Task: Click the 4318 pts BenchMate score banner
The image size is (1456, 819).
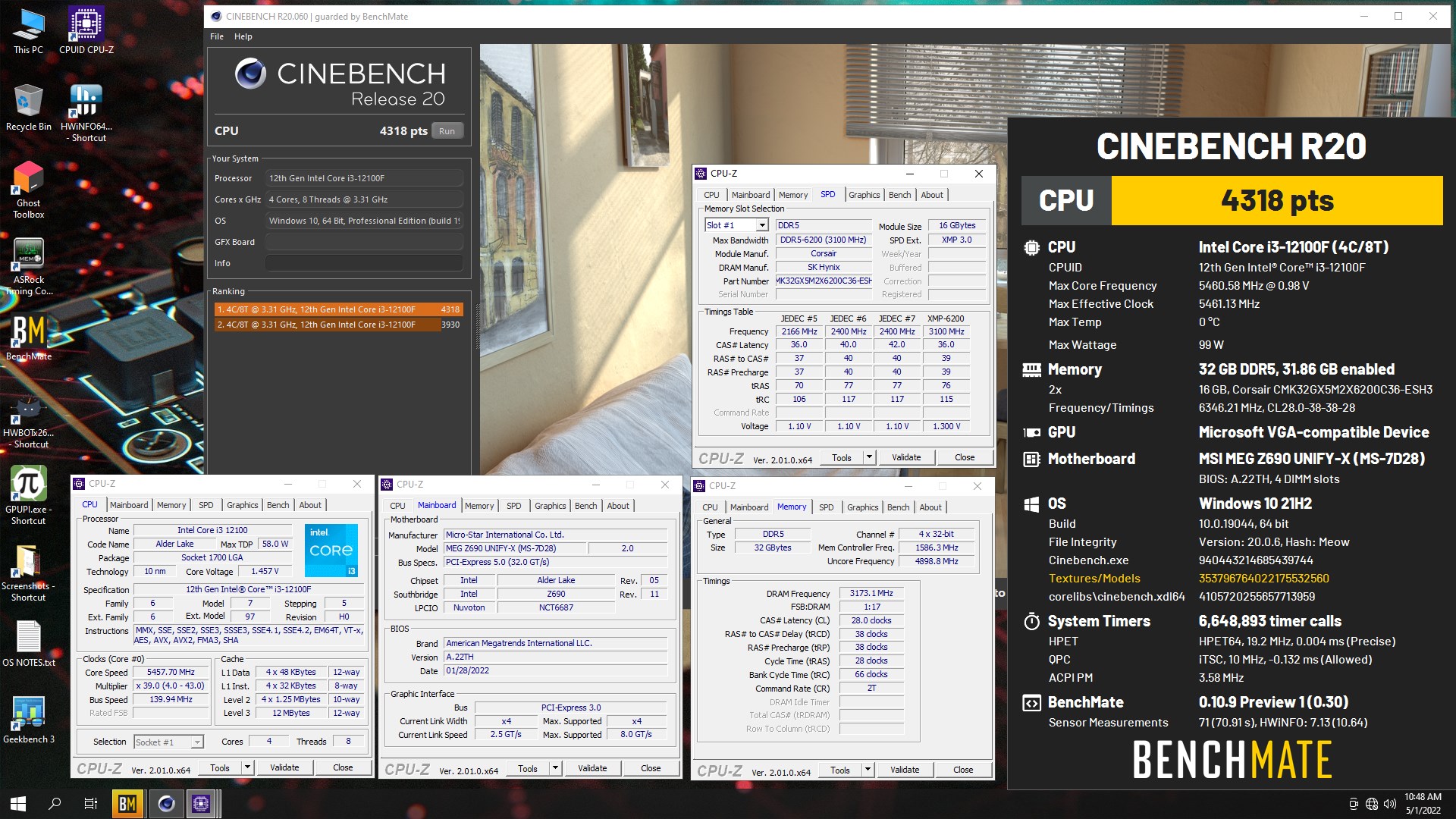Action: pos(1277,201)
